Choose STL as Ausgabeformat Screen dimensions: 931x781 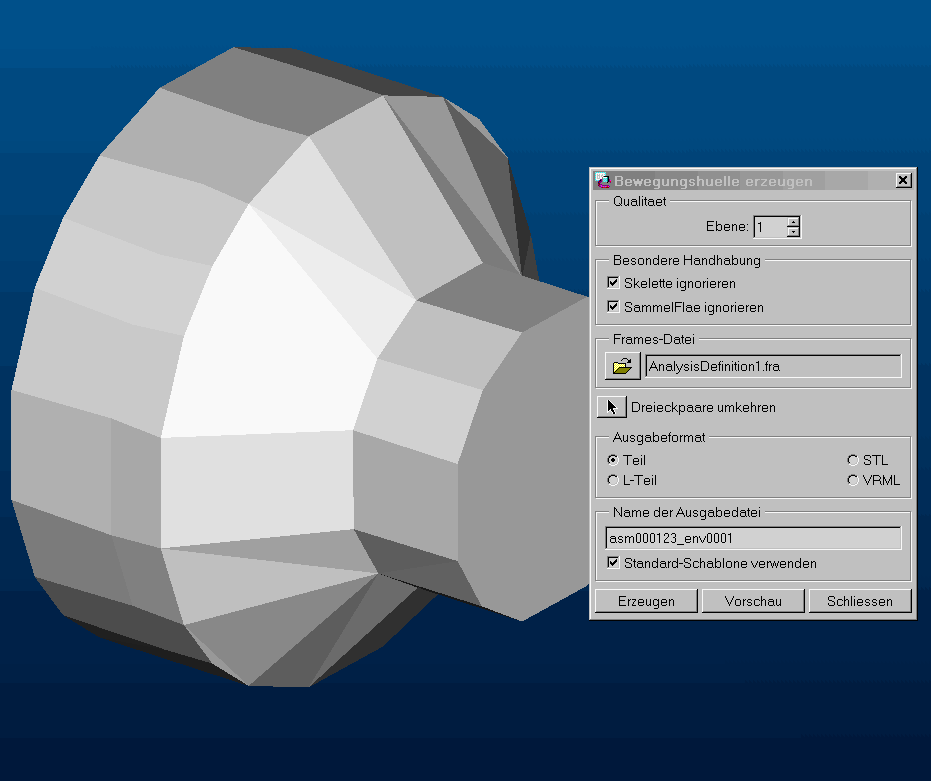pyautogui.click(x=853, y=460)
